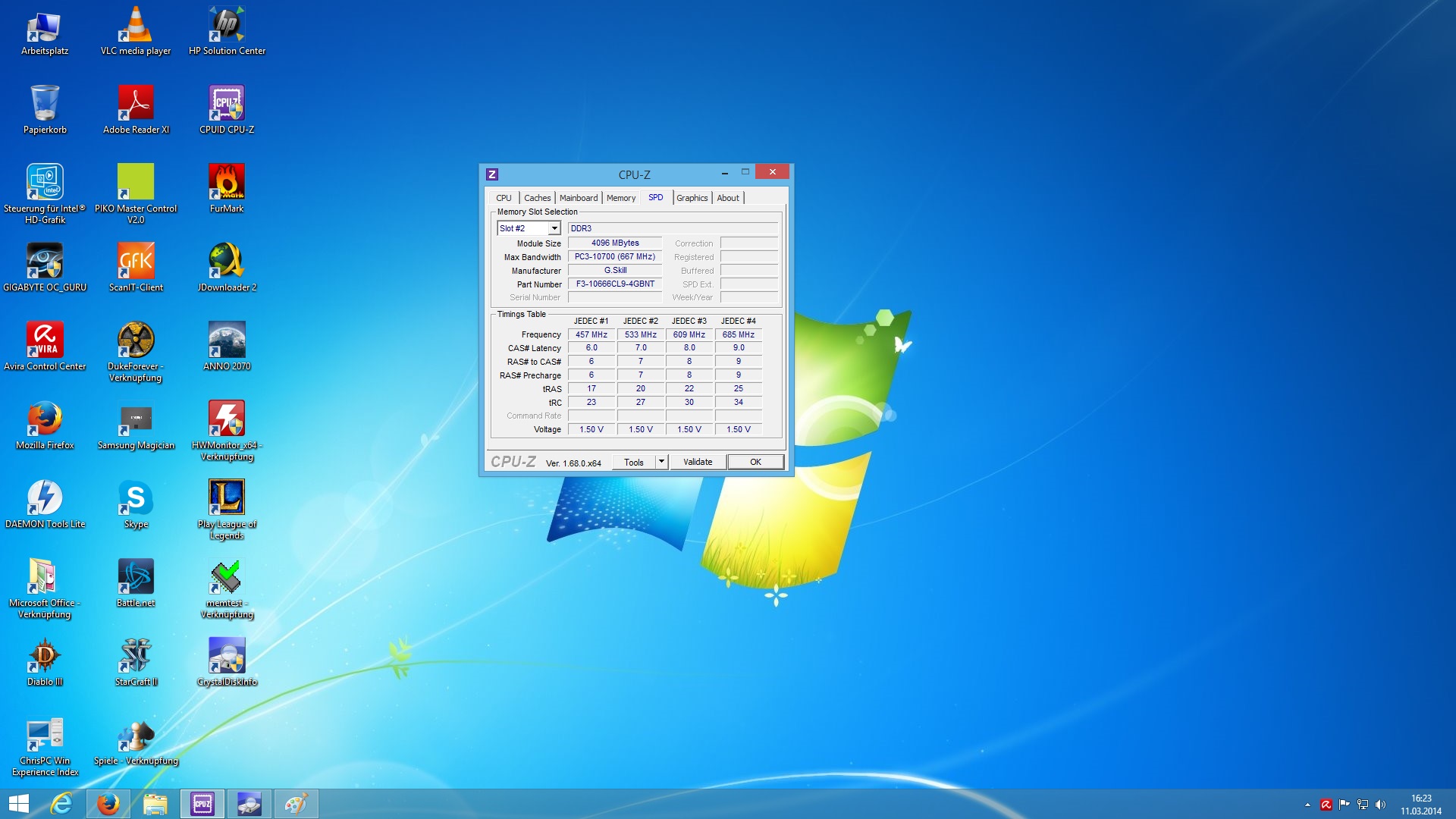Switch to the Mainboard tab
1456x819 pixels.
point(578,198)
